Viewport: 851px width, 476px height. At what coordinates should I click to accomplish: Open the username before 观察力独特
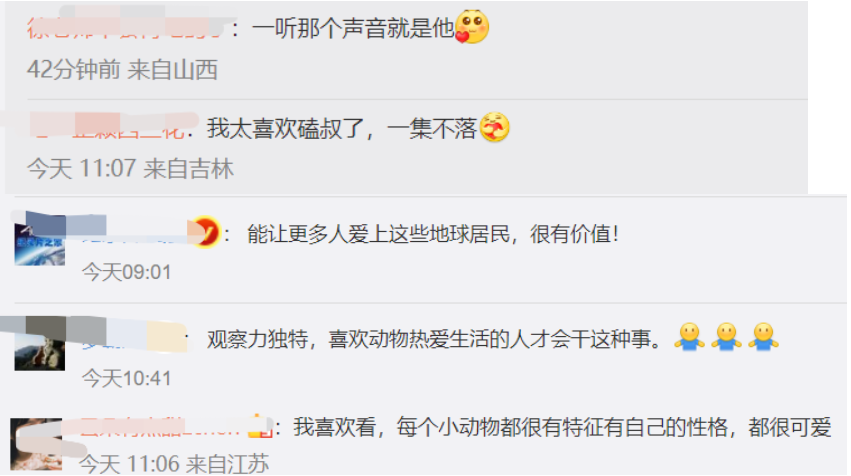click(x=133, y=339)
